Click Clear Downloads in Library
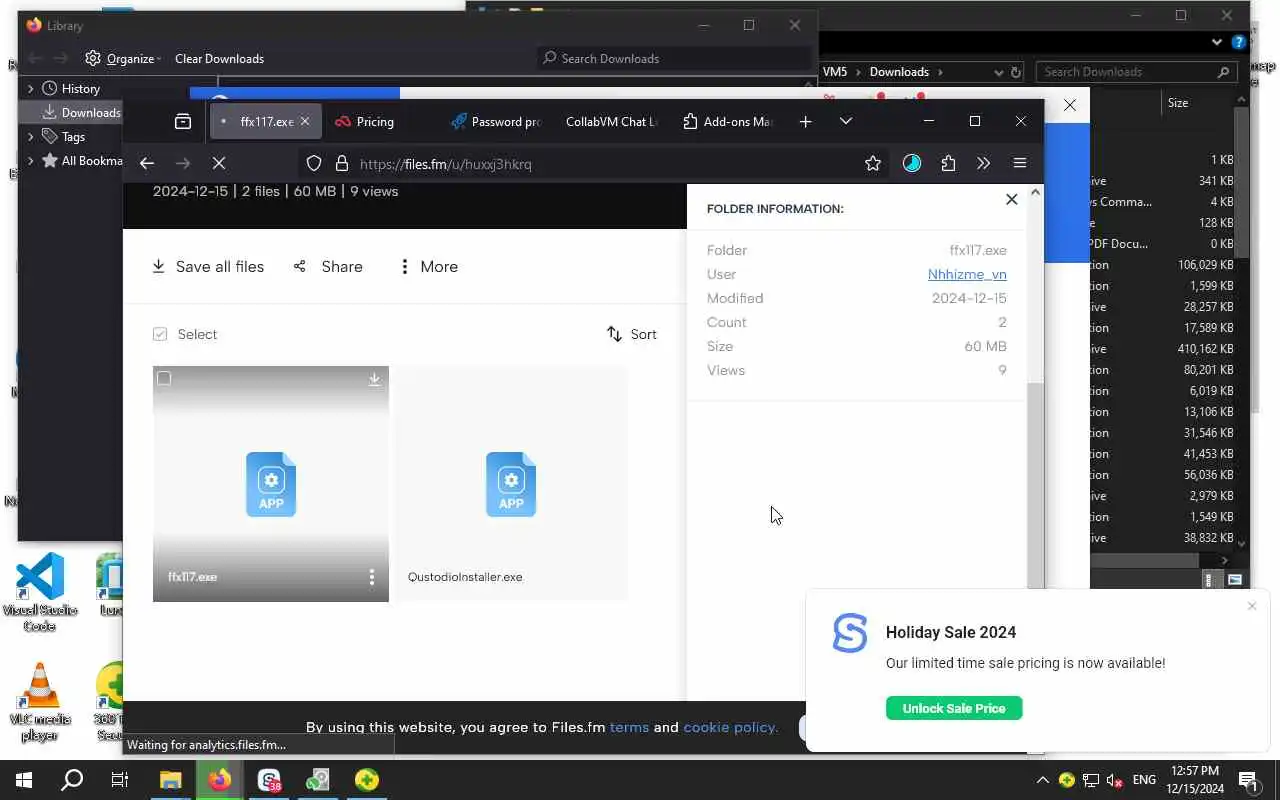This screenshot has width=1280, height=800. 219,58
